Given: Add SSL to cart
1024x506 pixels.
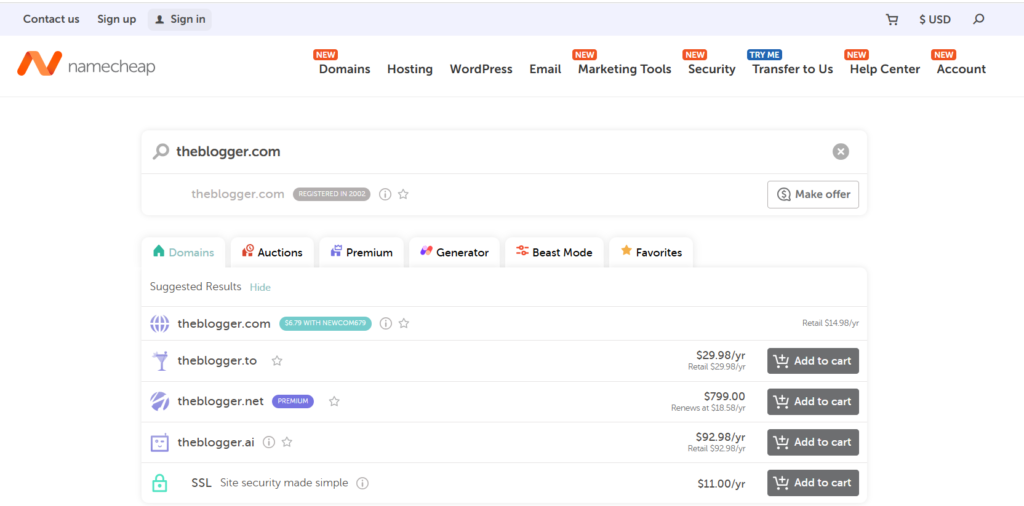Looking at the screenshot, I should click(812, 482).
